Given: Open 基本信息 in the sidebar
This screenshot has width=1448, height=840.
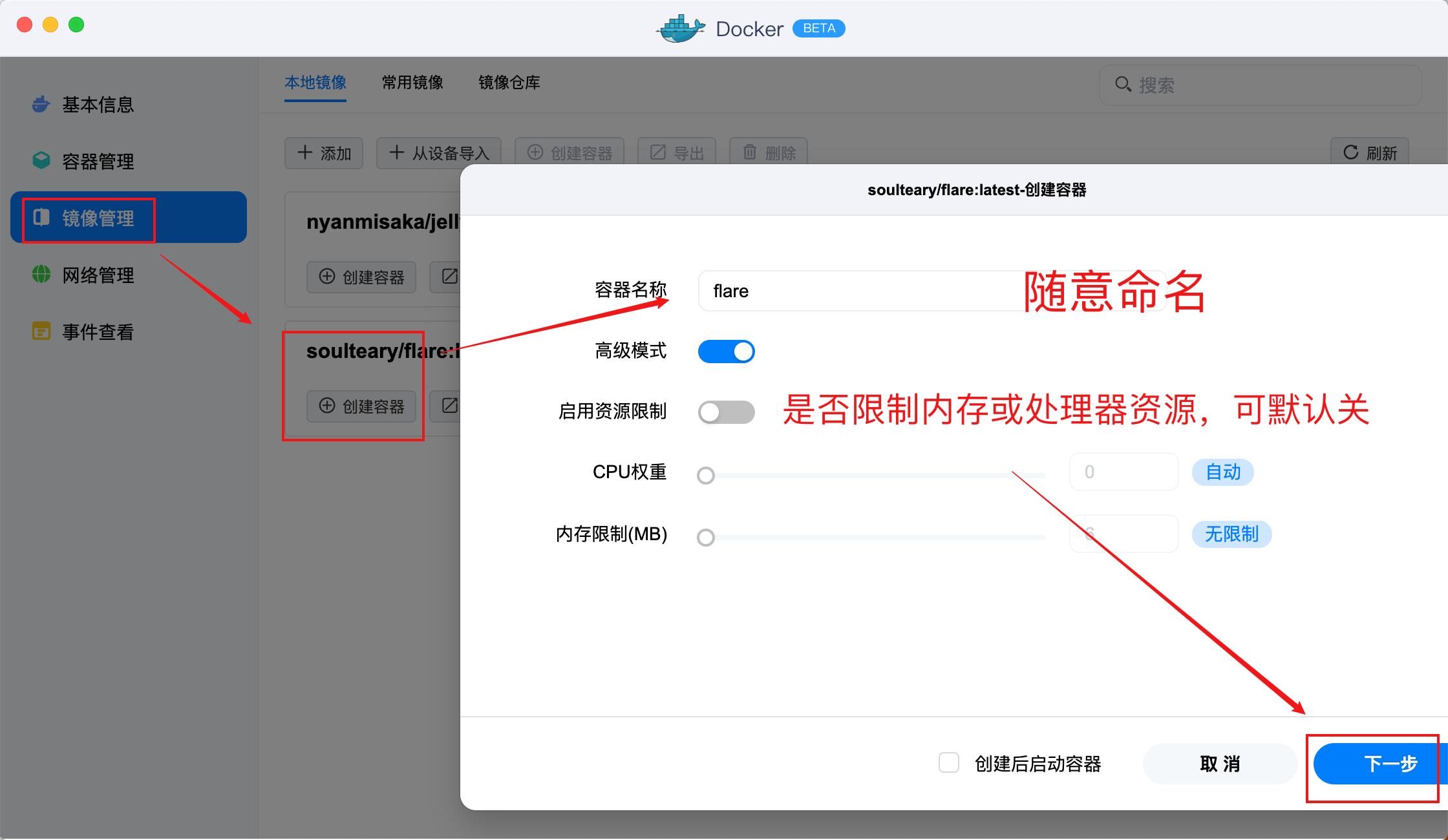Looking at the screenshot, I should pyautogui.click(x=97, y=105).
